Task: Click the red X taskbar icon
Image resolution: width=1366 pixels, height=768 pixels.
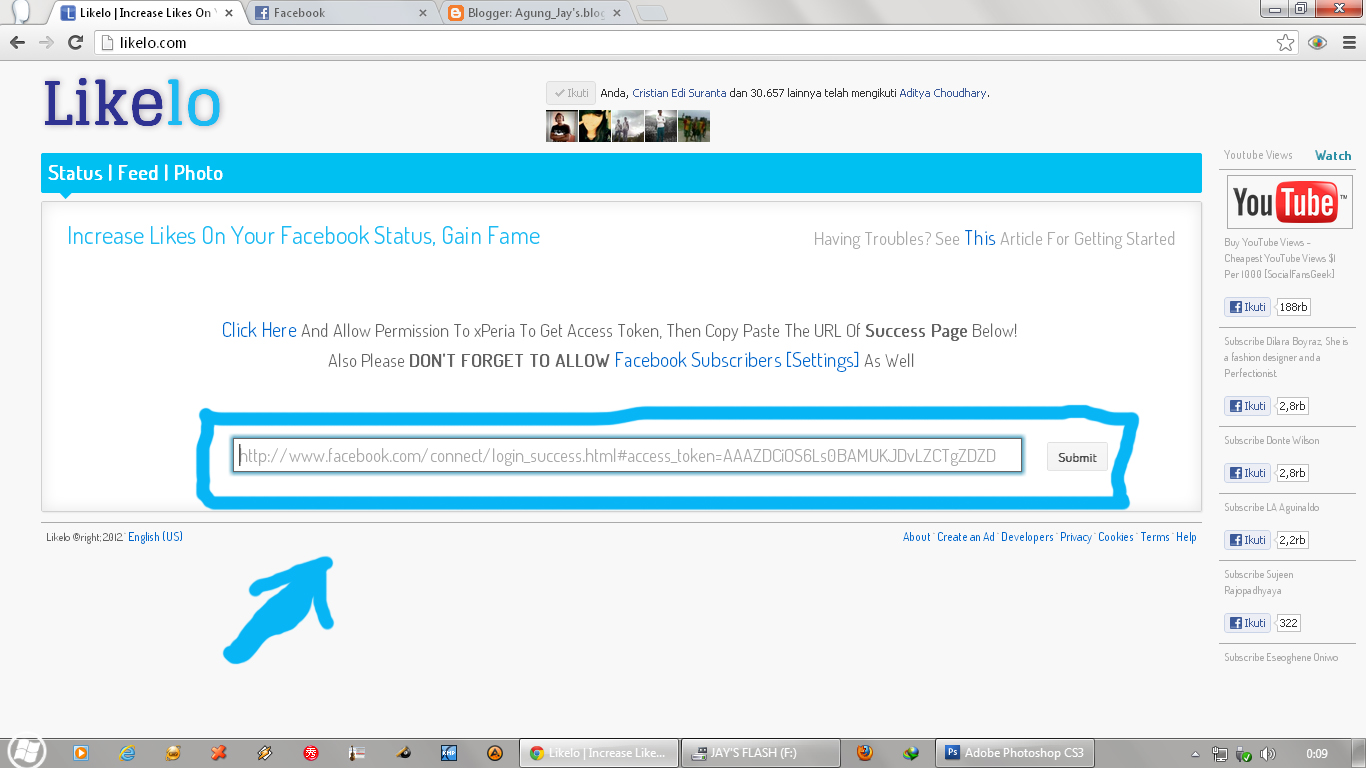Action: point(219,753)
